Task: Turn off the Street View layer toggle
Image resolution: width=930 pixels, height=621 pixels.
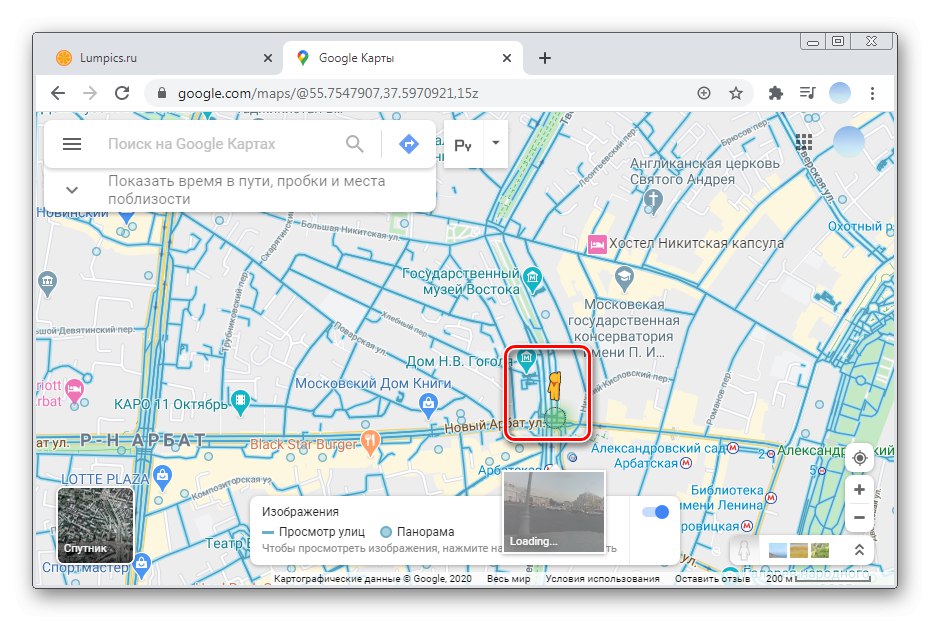Action: tap(656, 512)
